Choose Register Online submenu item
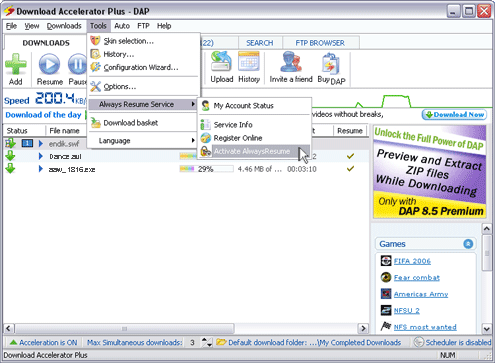 pos(255,138)
